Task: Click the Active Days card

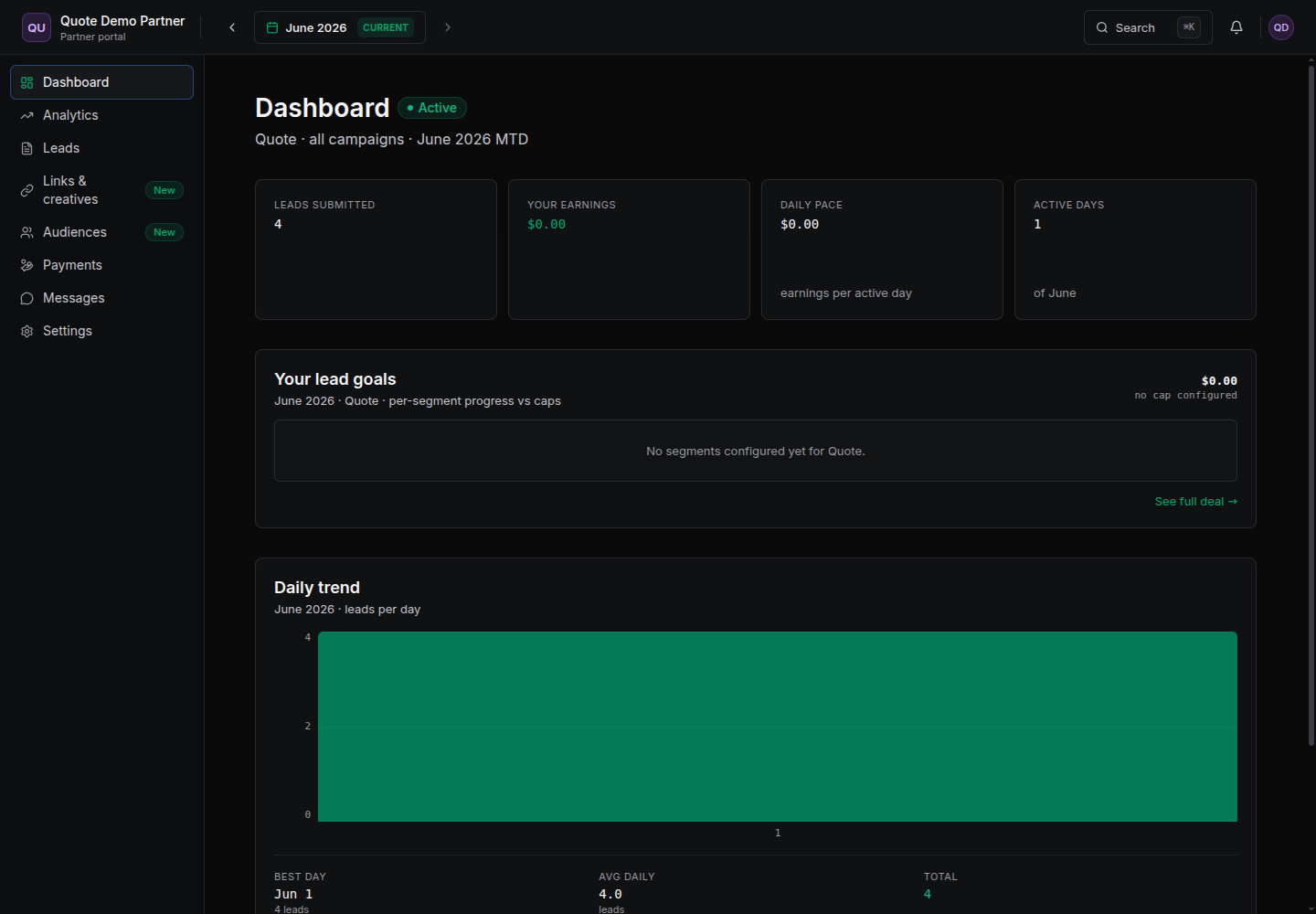Action: tap(1135, 250)
